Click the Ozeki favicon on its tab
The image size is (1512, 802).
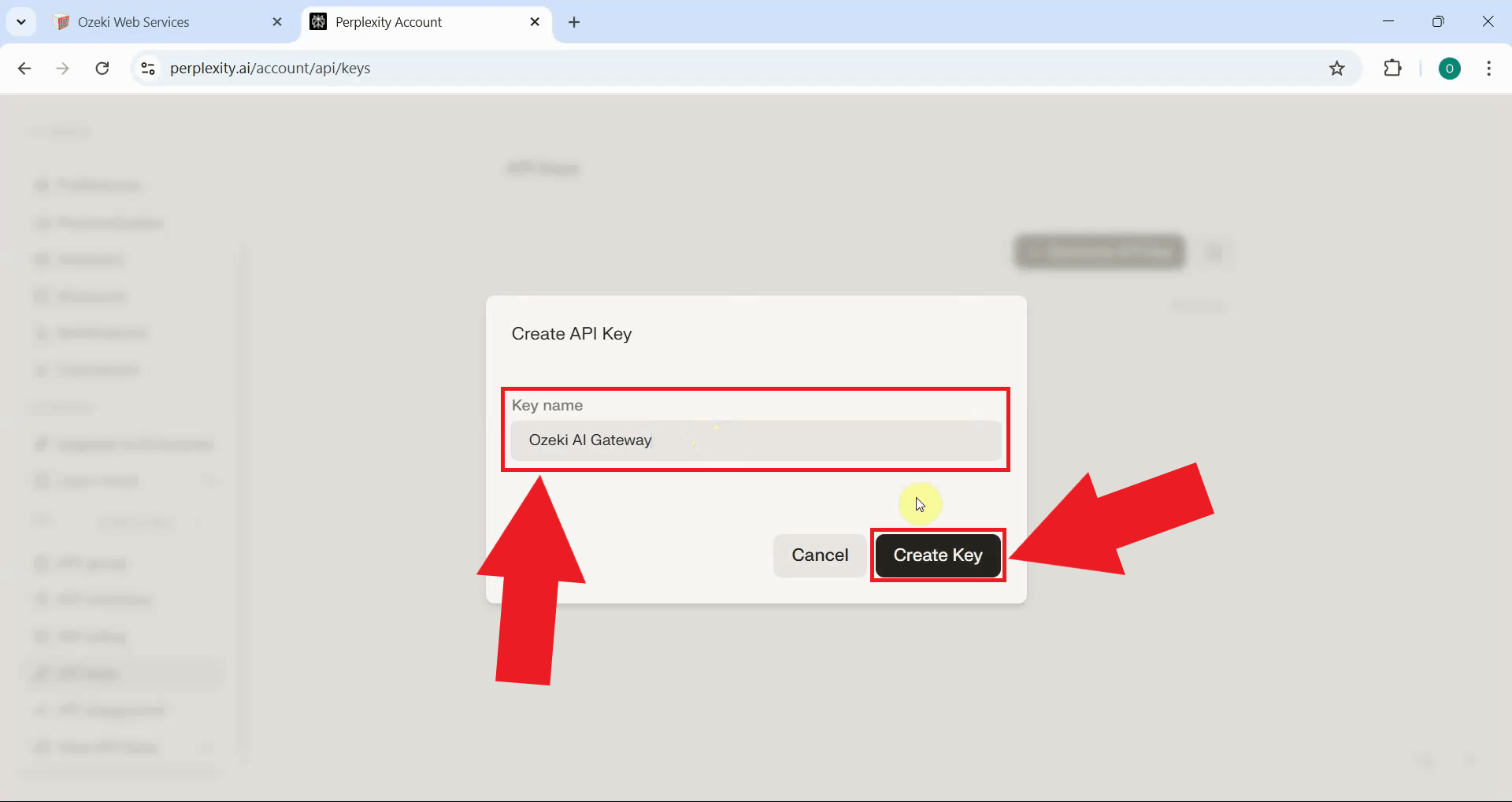click(x=62, y=22)
